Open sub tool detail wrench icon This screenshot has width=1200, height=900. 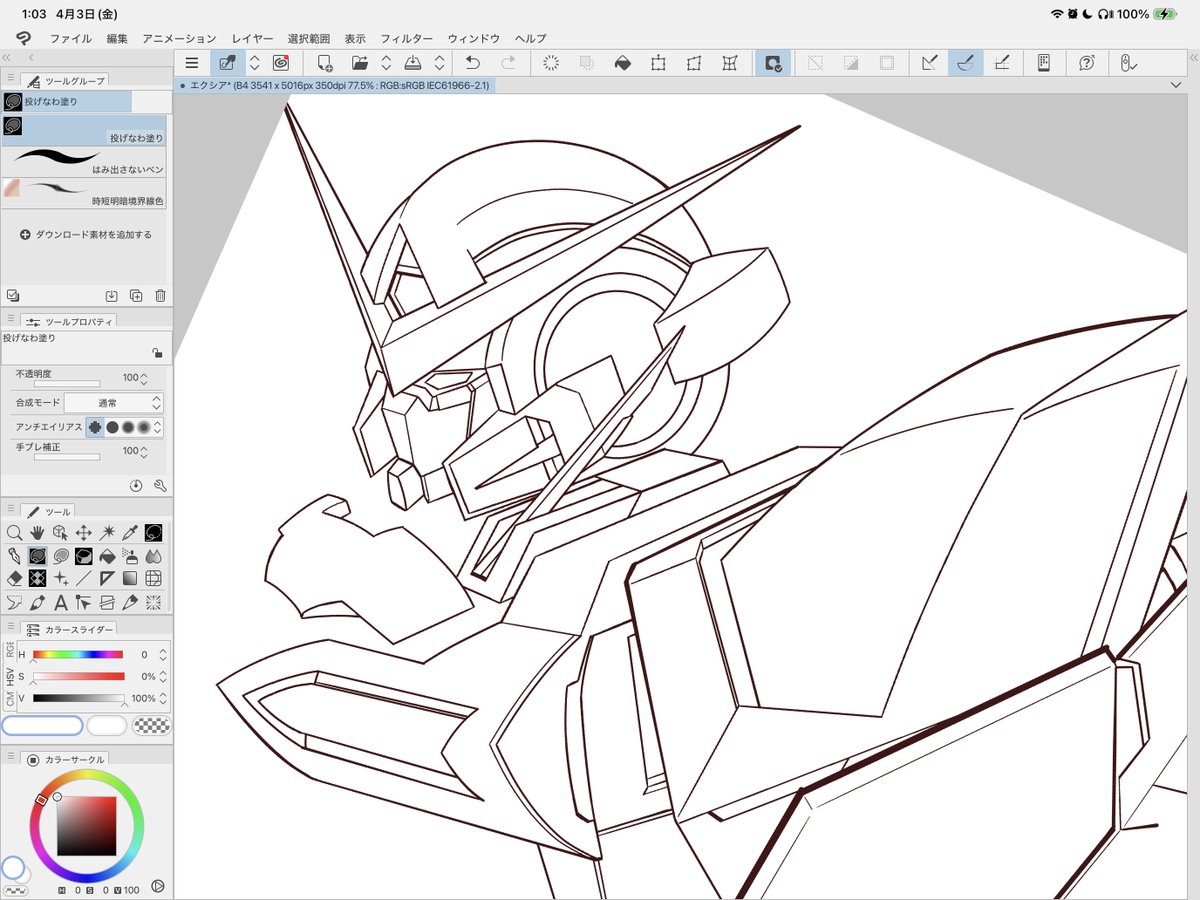coord(160,486)
